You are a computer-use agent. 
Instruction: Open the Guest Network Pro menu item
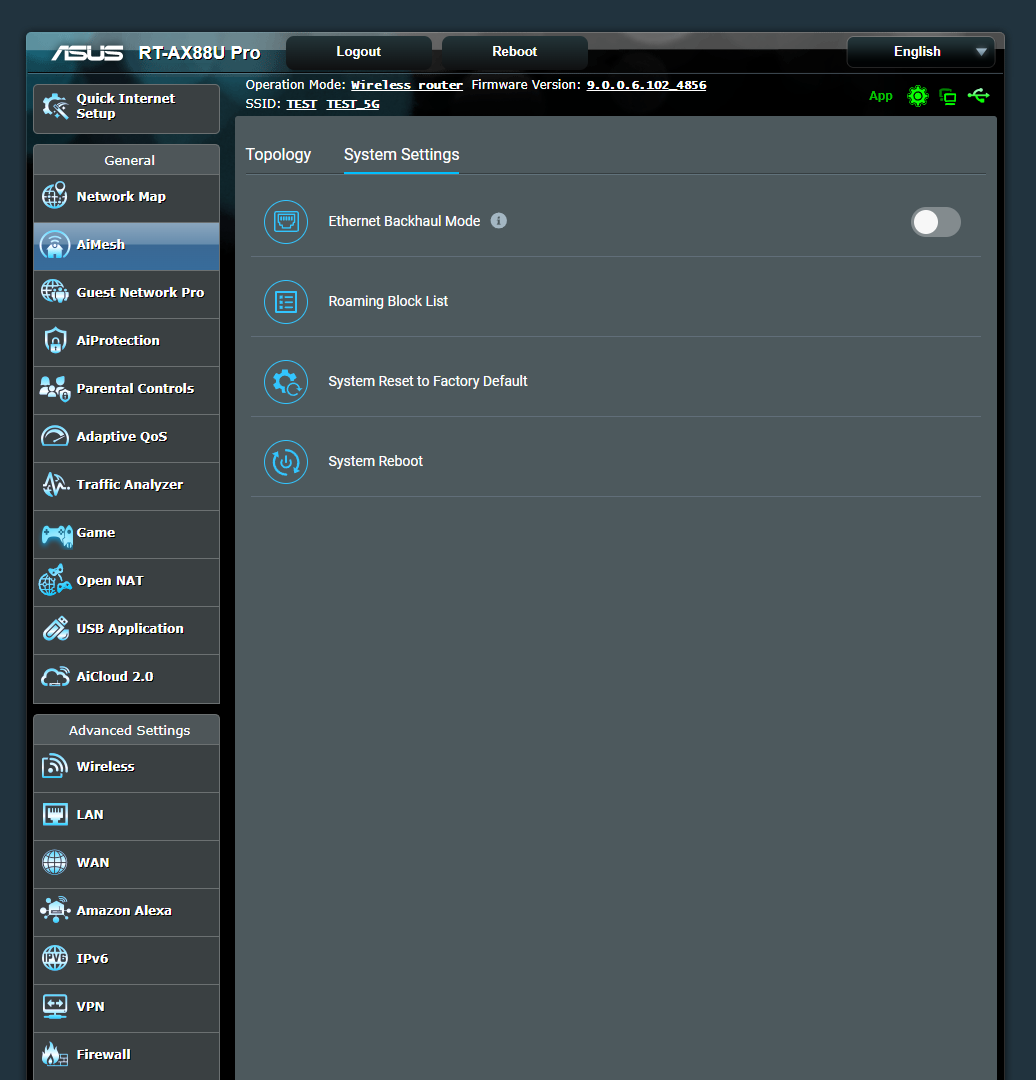click(x=127, y=294)
